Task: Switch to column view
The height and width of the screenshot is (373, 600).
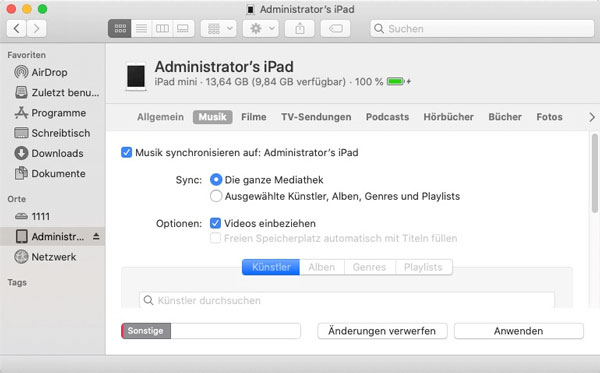Action: click(x=162, y=29)
